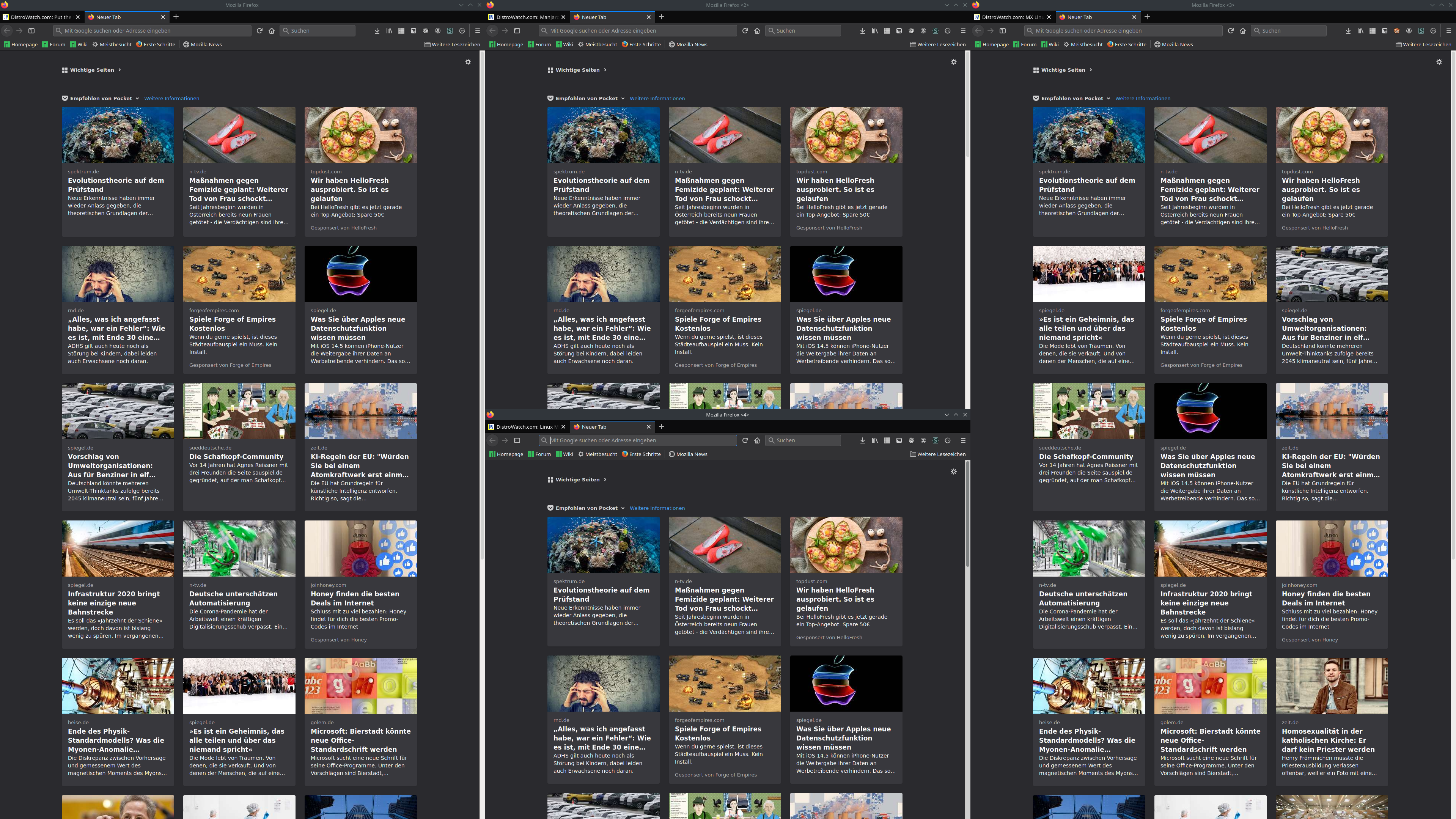Screen dimensions: 1456x819
Task: Open customize gear in Firefox <2> page
Action: 953,61
